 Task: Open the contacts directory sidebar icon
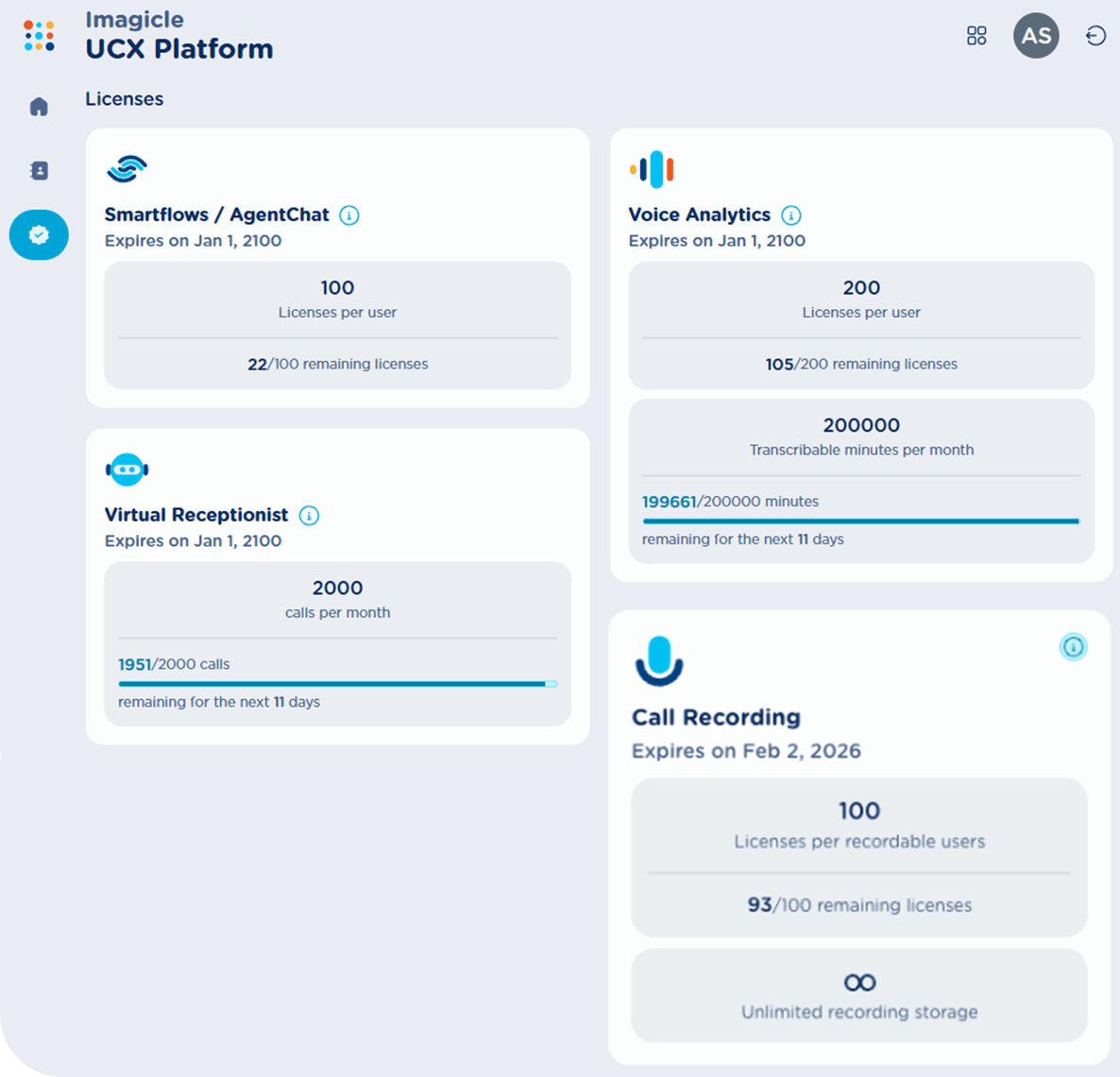pos(39,171)
